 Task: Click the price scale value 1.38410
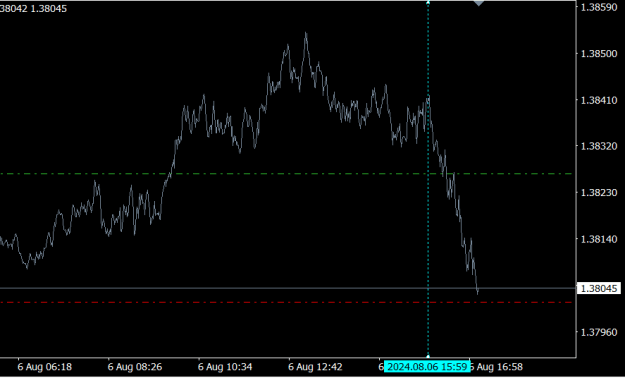coord(599,100)
